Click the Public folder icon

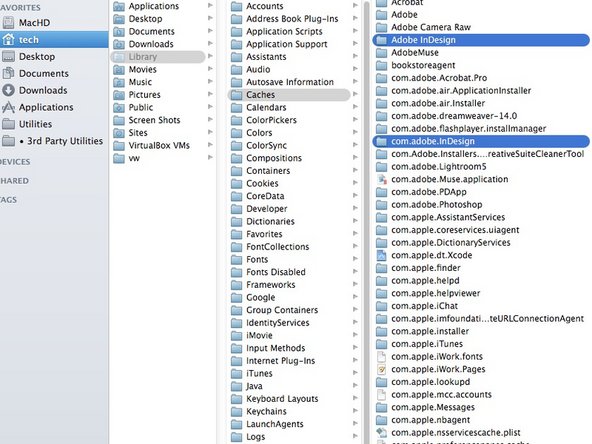119,108
